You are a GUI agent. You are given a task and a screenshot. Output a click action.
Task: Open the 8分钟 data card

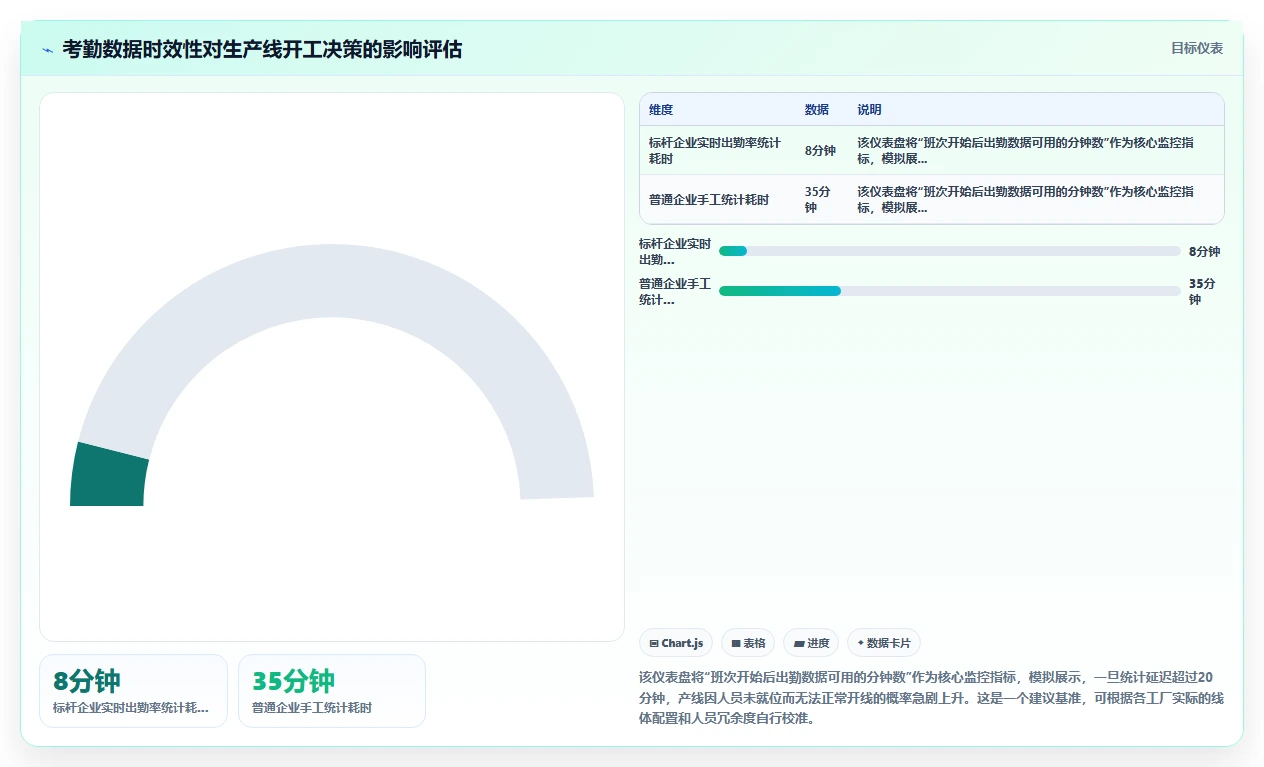point(133,691)
